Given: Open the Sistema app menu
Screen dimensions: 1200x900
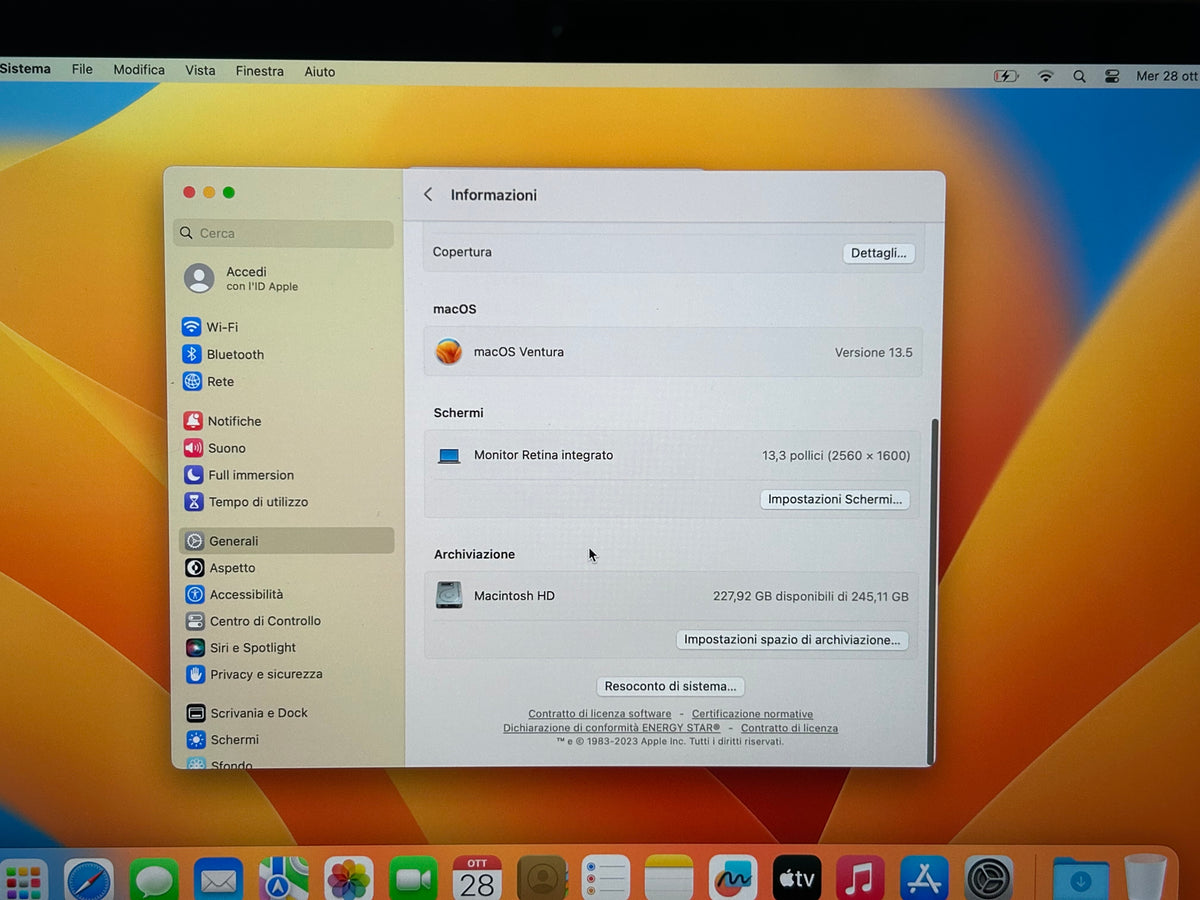Looking at the screenshot, I should [x=25, y=69].
